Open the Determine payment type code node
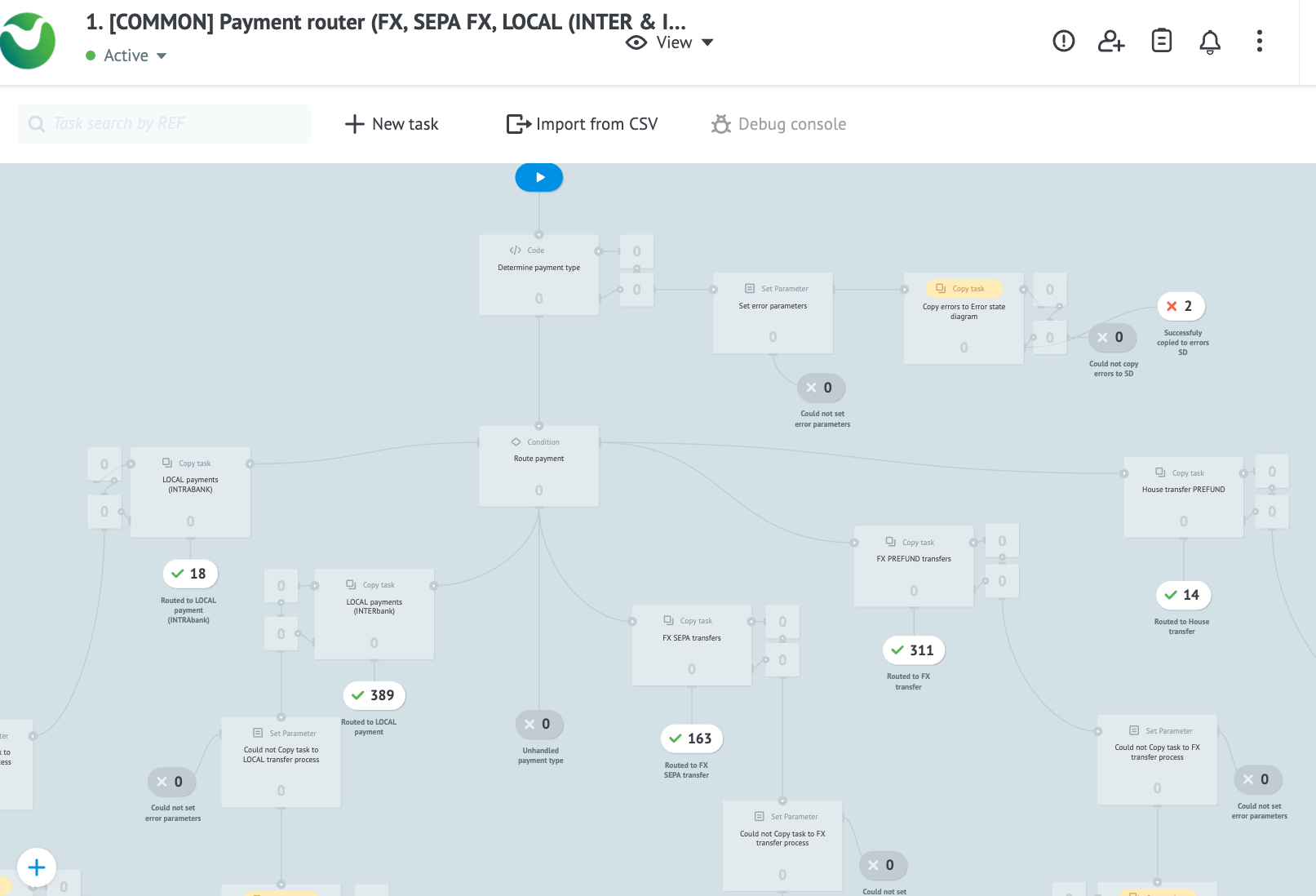Image resolution: width=1316 pixels, height=896 pixels. (x=538, y=274)
